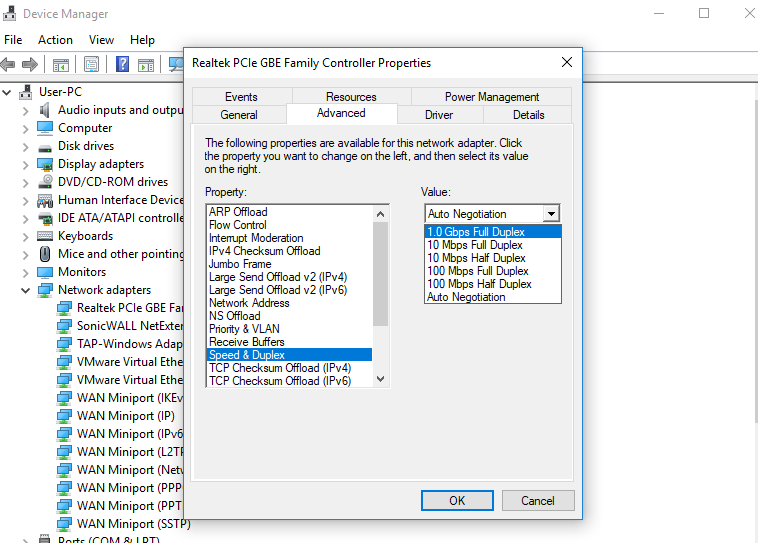The height and width of the screenshot is (543, 758).
Task: Expand the Keyboards node
Action: click(x=26, y=236)
